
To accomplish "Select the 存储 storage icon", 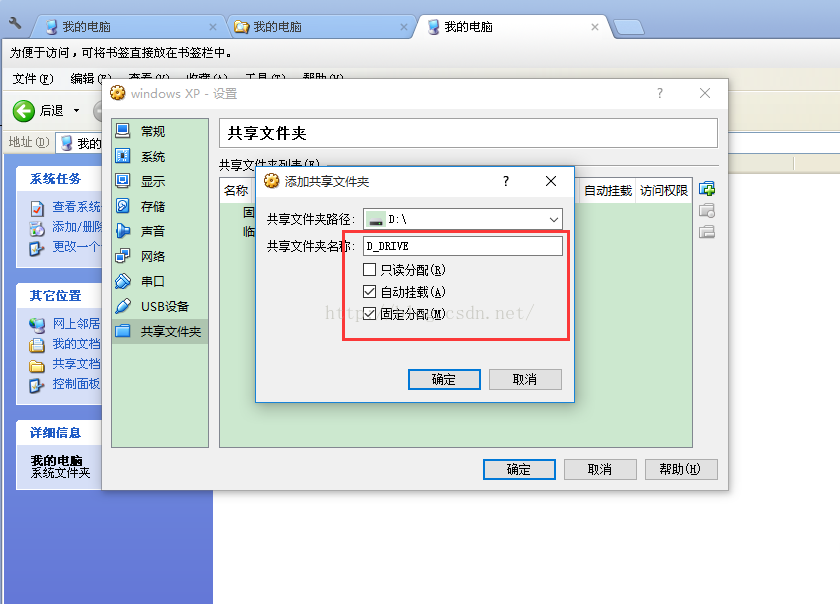I will (x=123, y=206).
